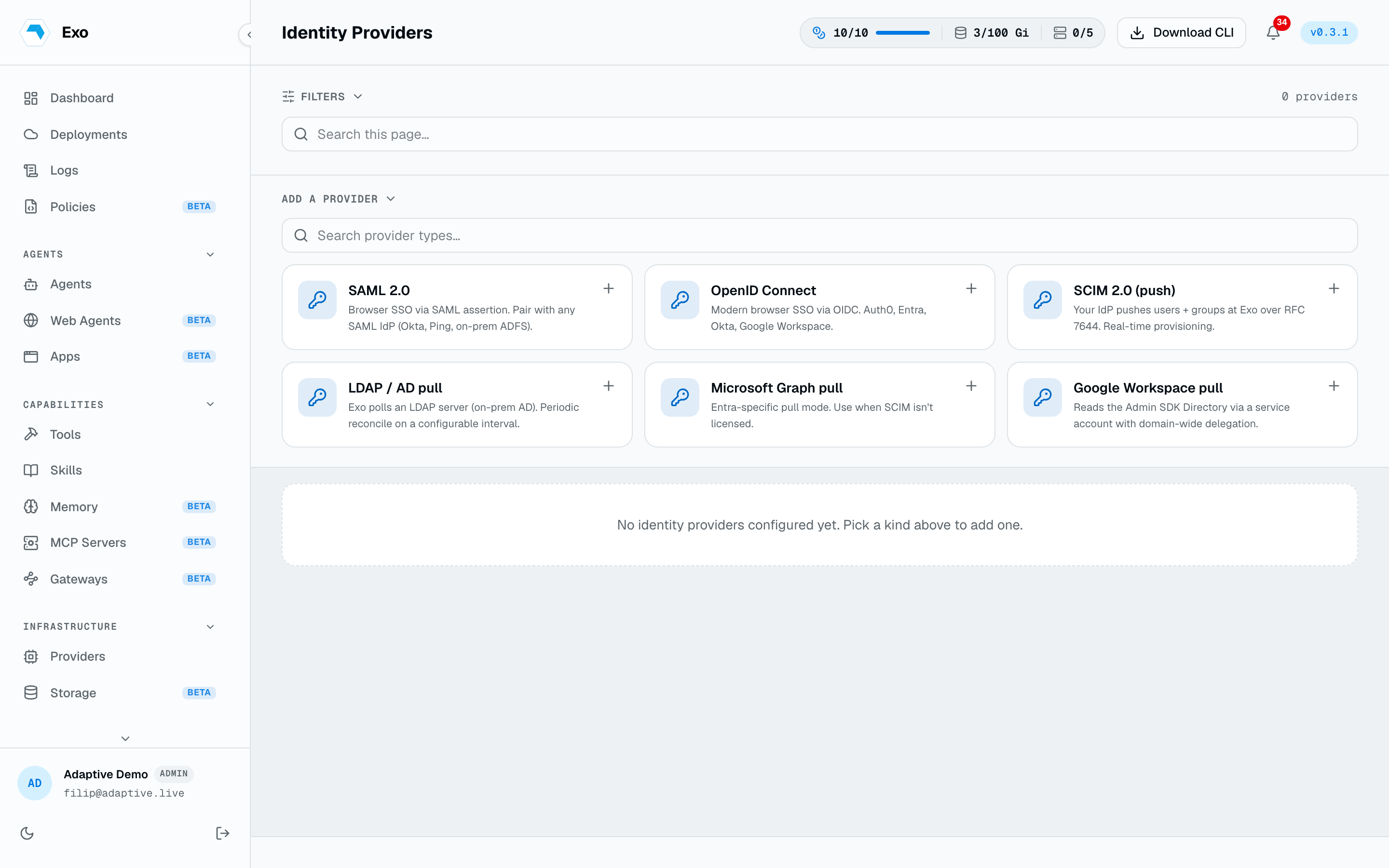Collapse the sidebar with arrow button
Image resolution: width=1389 pixels, height=868 pixels.
click(x=248, y=34)
